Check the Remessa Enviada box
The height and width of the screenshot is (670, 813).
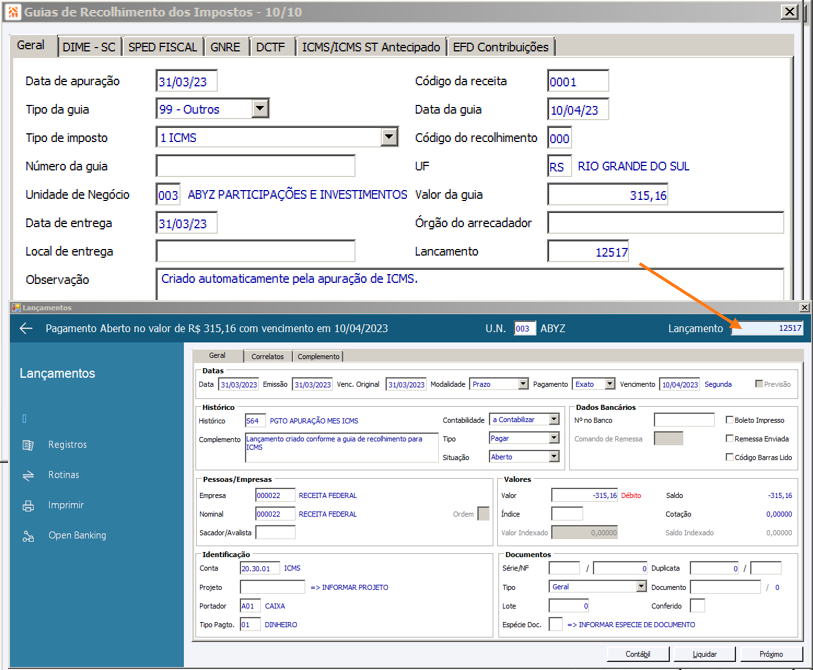730,438
